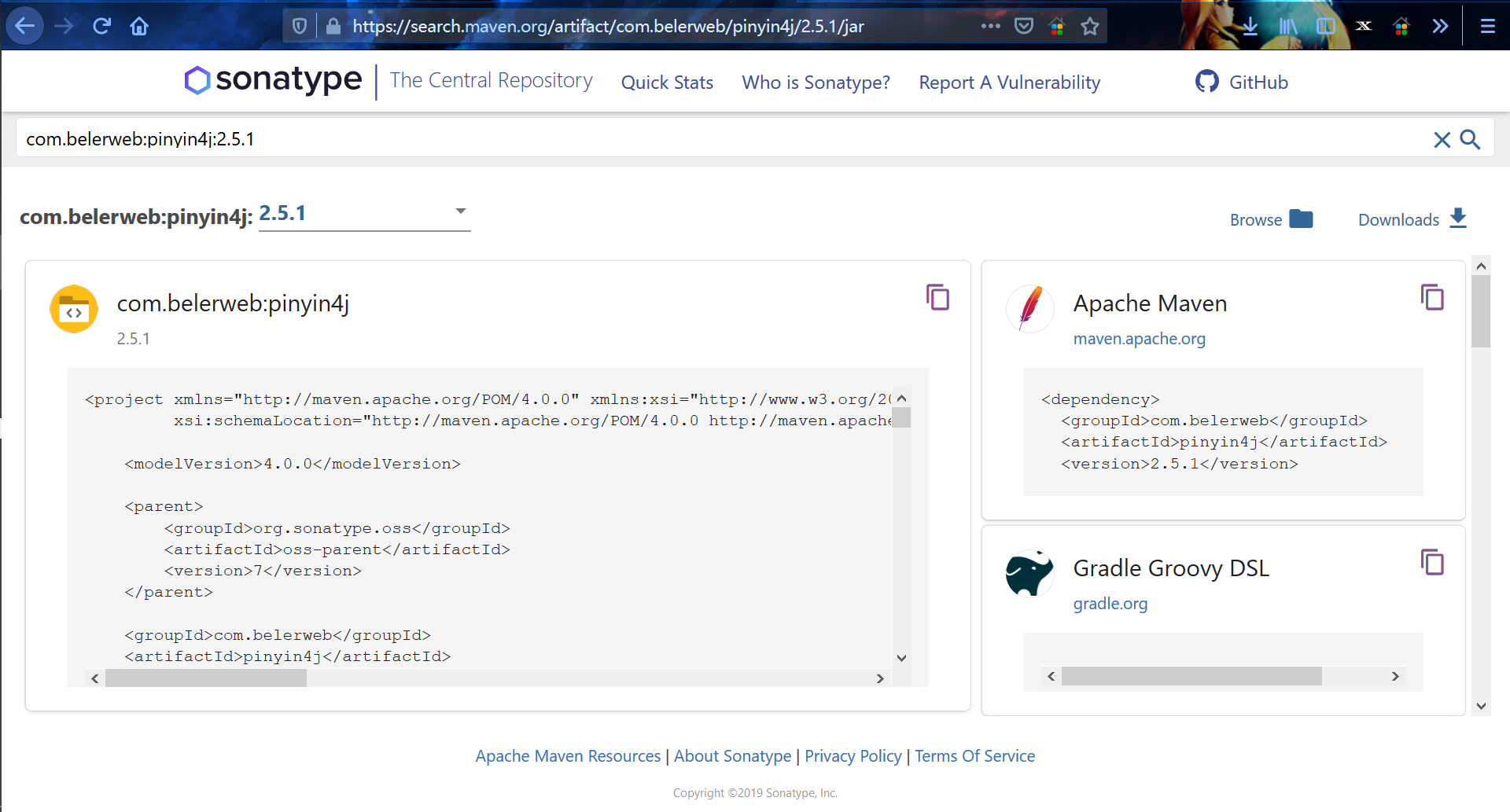
Task: Copy Gradle Groovy DSL snippet
Action: click(1432, 562)
